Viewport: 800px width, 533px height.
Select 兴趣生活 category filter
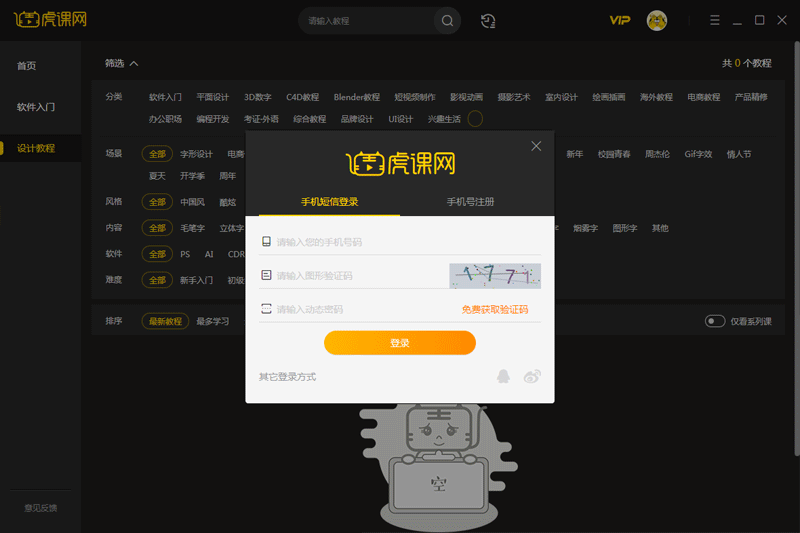pos(444,119)
